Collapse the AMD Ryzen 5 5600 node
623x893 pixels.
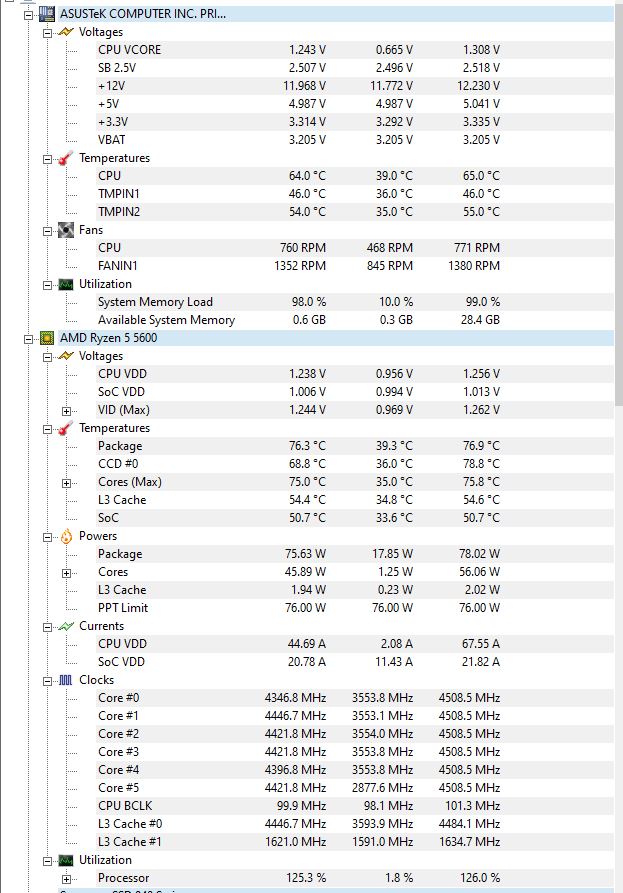(x=28, y=339)
